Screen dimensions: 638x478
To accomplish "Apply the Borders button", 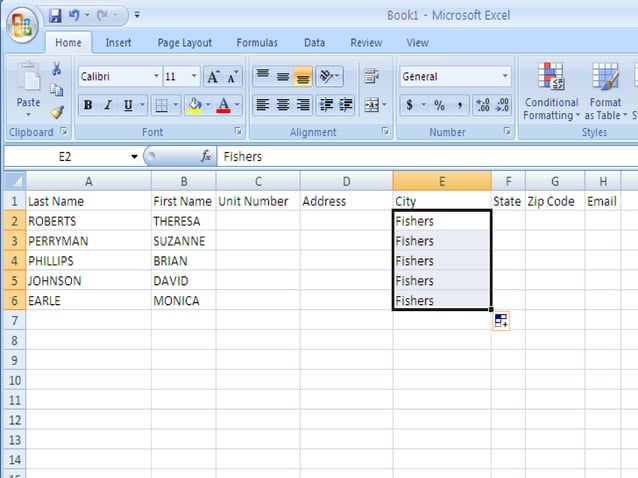I will coord(162,105).
